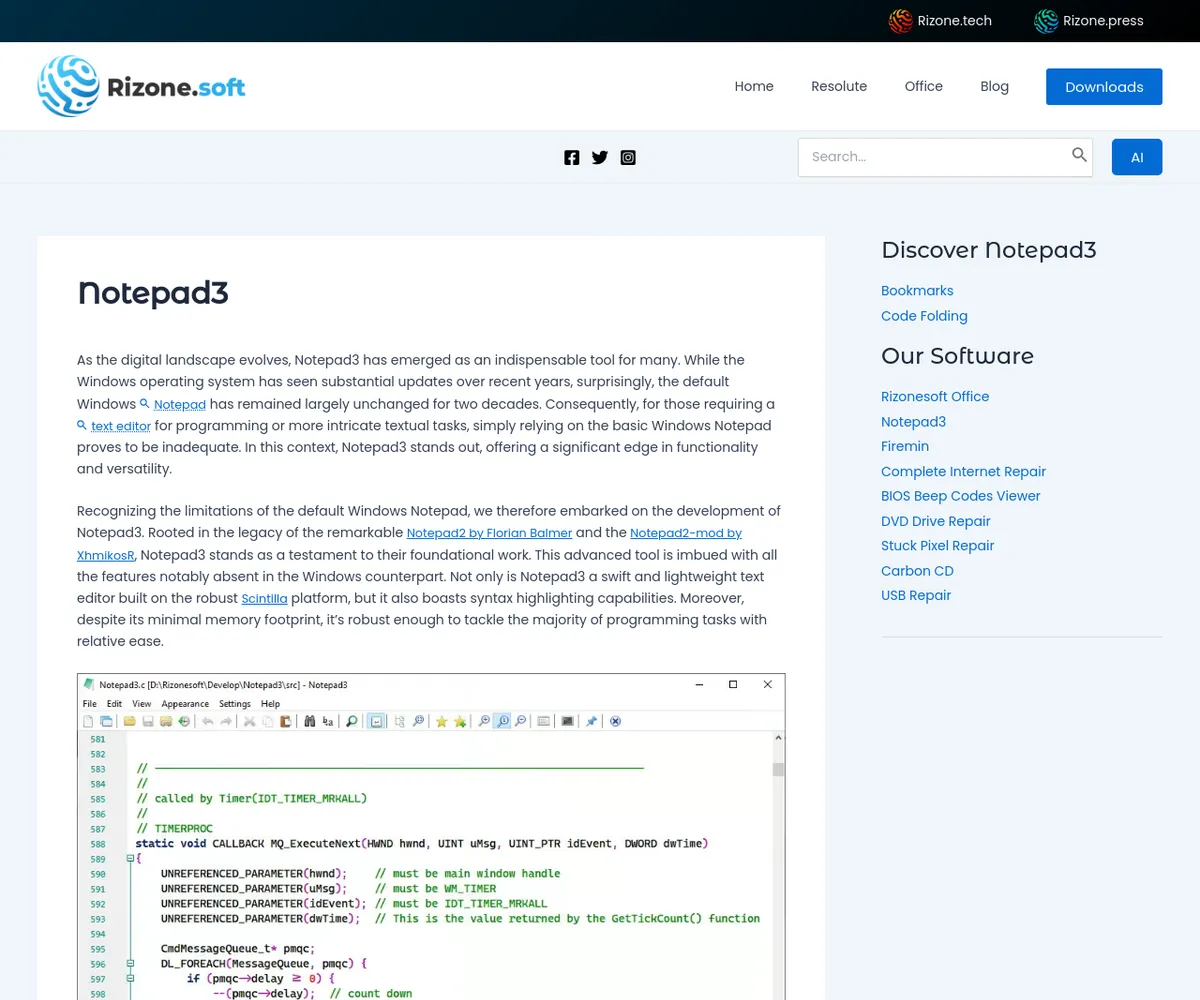1200x1000 pixels.
Task: Open the Instagram social icon
Action: click(x=628, y=157)
